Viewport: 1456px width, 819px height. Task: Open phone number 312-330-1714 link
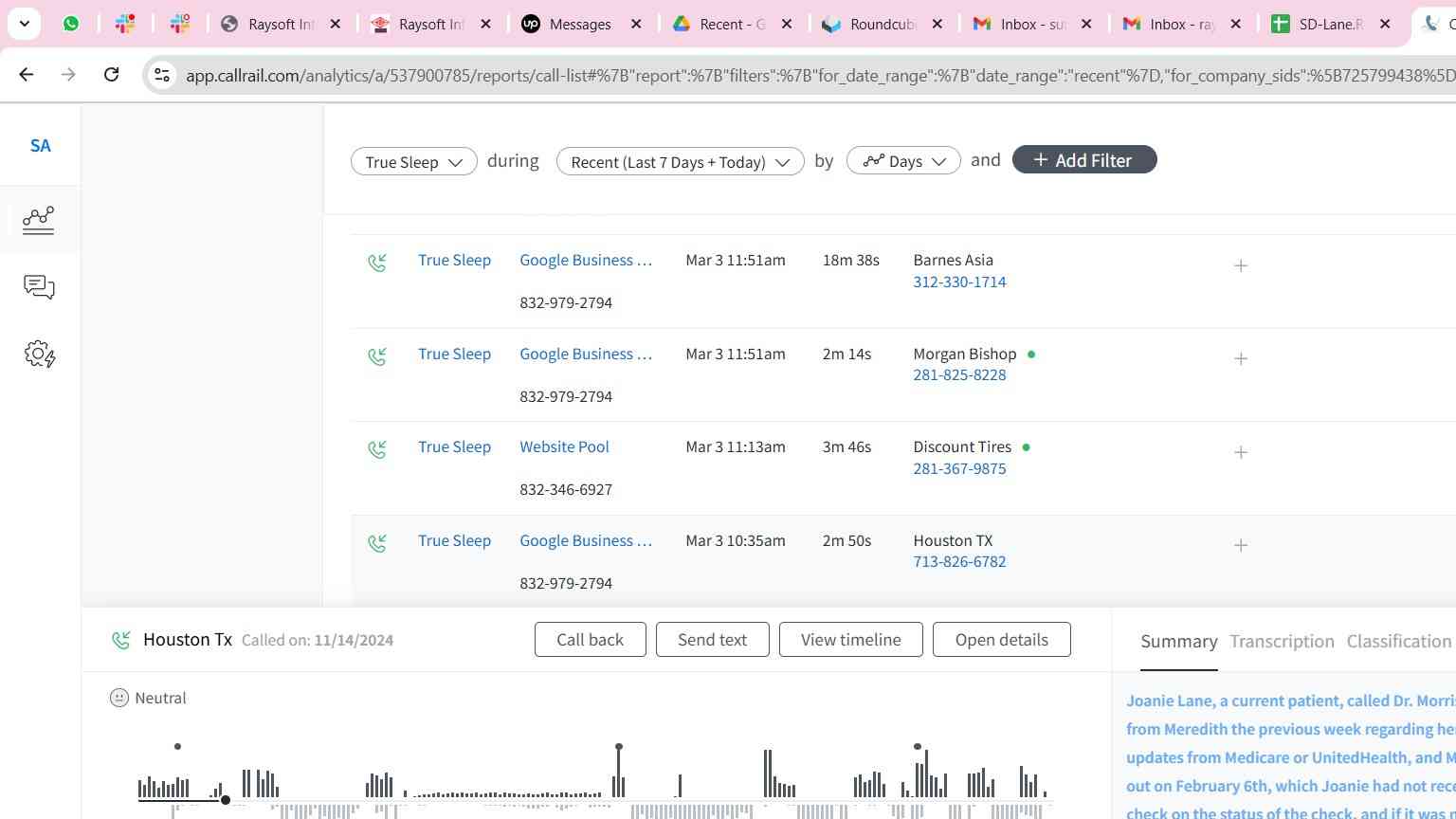pyautogui.click(x=959, y=282)
